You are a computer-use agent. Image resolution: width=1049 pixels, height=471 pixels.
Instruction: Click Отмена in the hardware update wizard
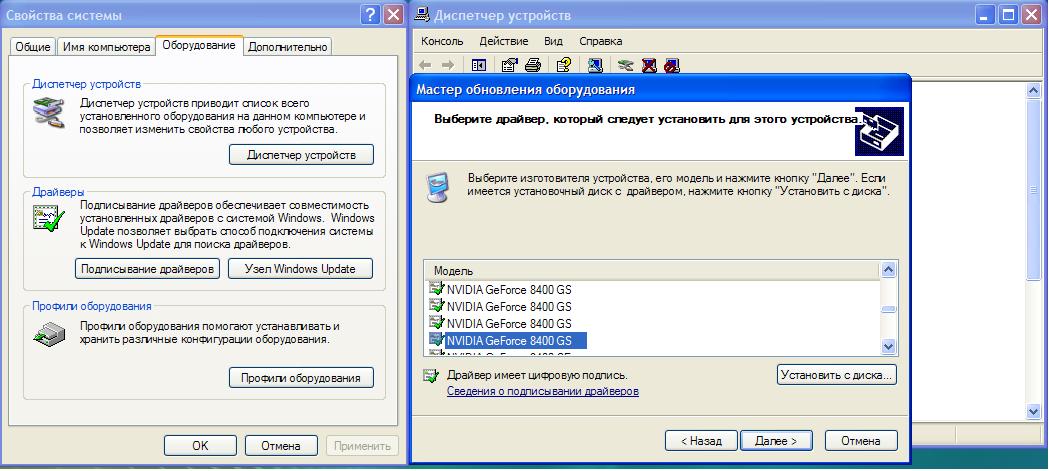(860, 441)
